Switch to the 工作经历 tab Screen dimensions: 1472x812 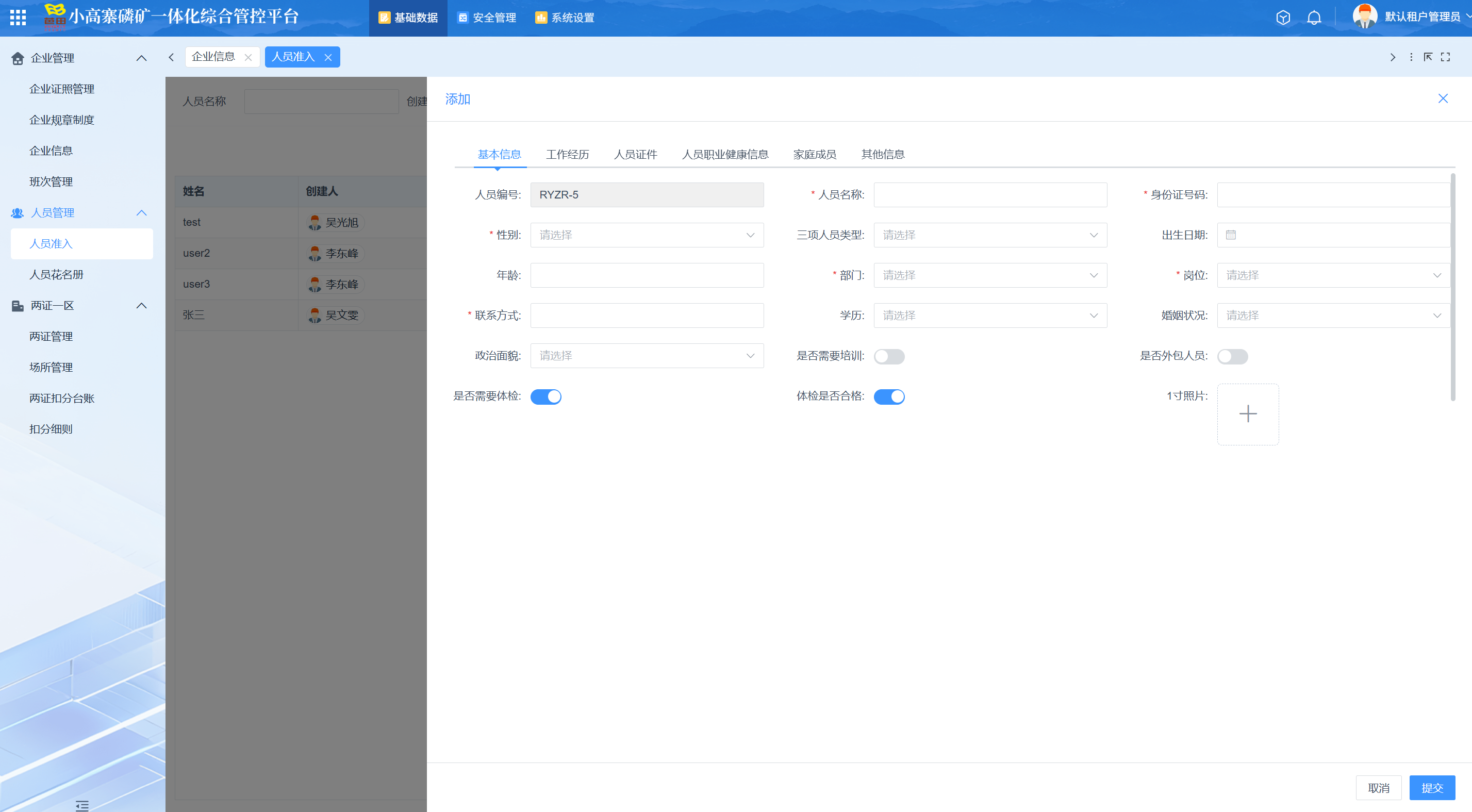point(567,154)
